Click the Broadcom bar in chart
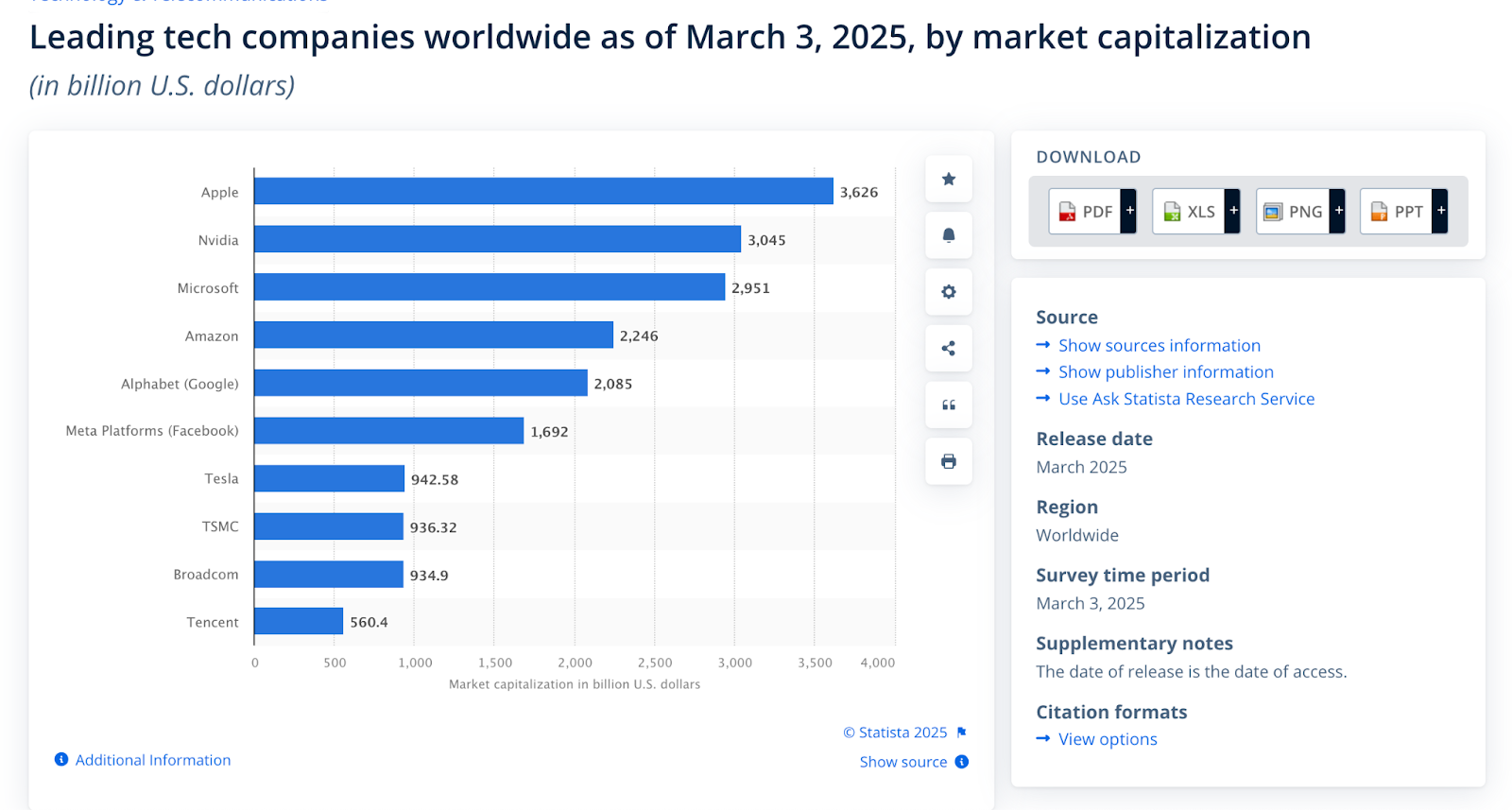This screenshot has width=1512, height=810. 329,575
